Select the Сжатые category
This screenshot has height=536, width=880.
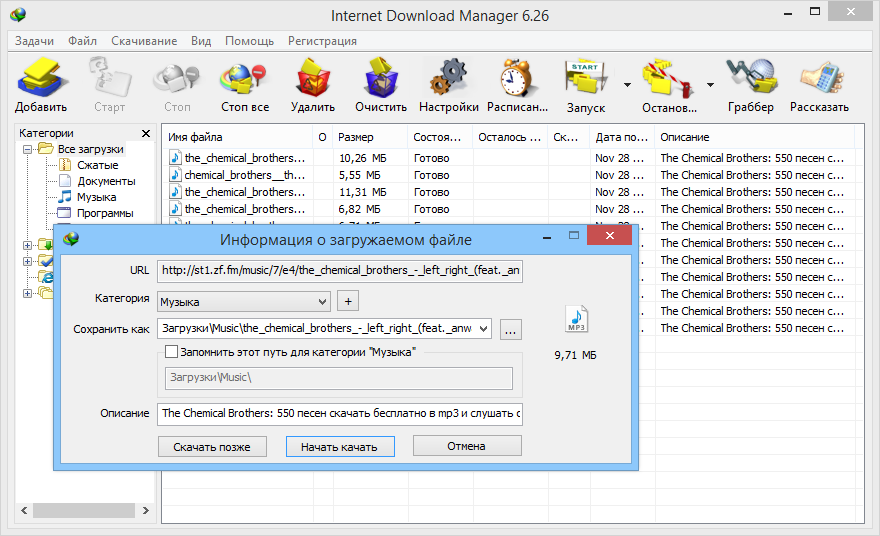tap(98, 165)
